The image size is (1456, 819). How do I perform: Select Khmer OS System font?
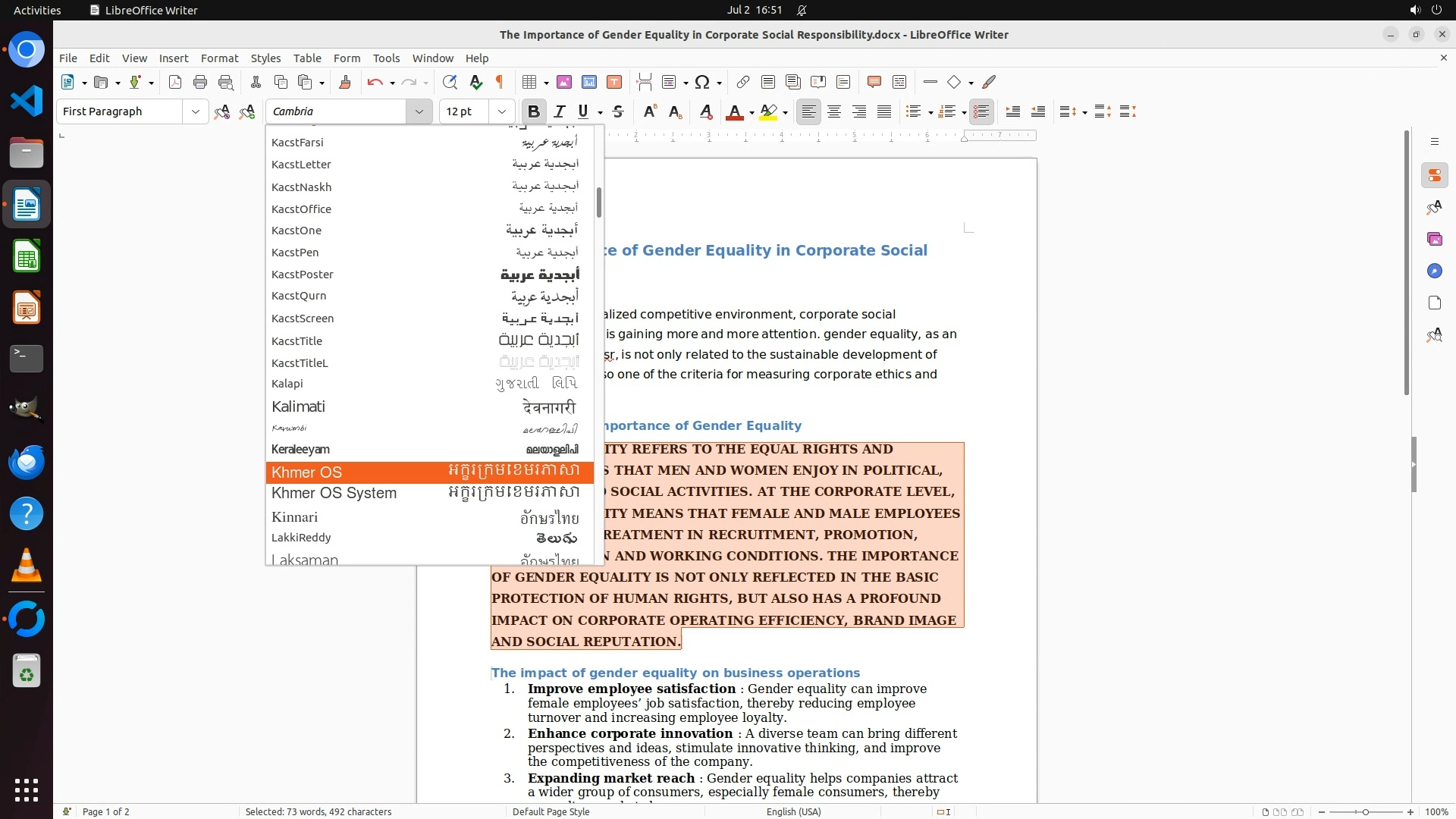coord(334,494)
